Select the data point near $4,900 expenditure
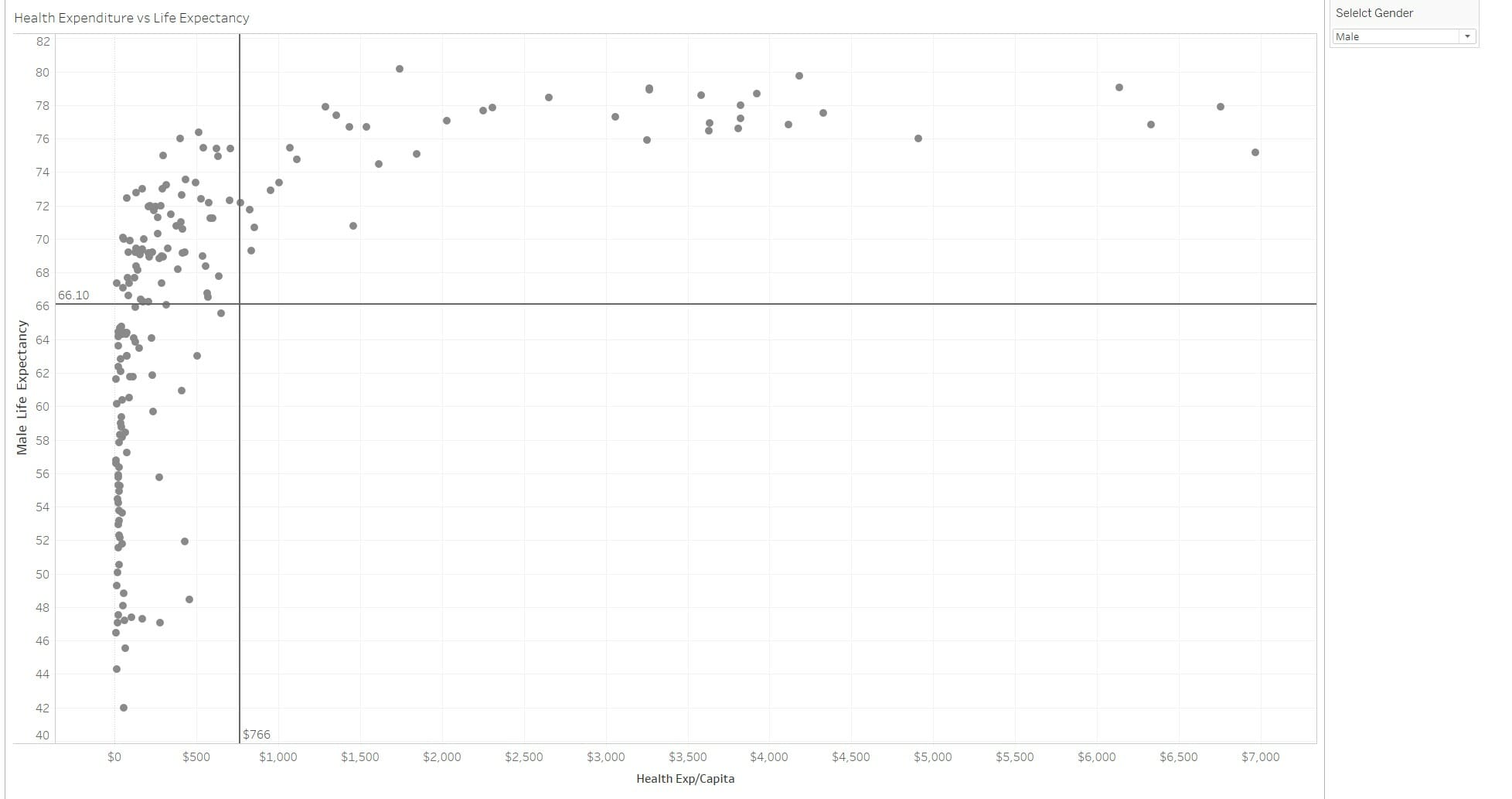The width and height of the screenshot is (1512, 799). (918, 138)
